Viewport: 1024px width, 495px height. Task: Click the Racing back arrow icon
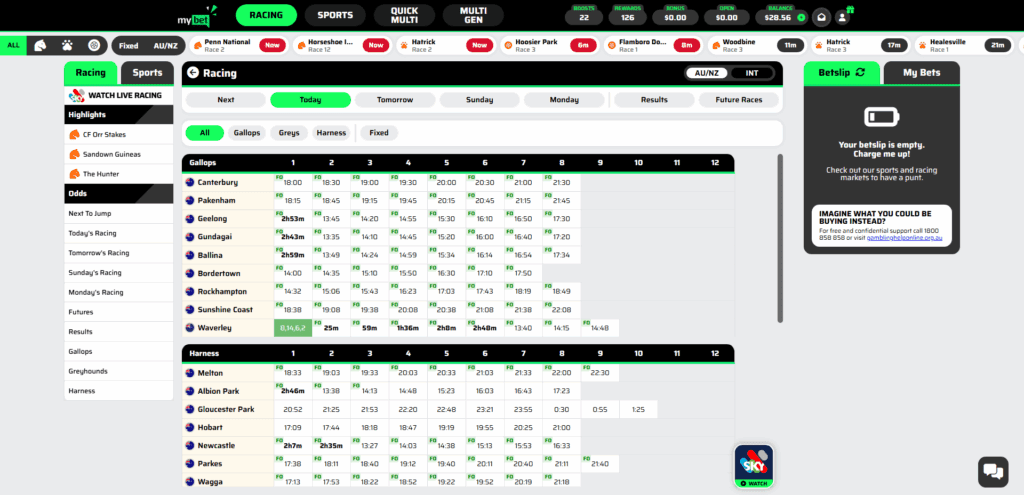coord(193,73)
